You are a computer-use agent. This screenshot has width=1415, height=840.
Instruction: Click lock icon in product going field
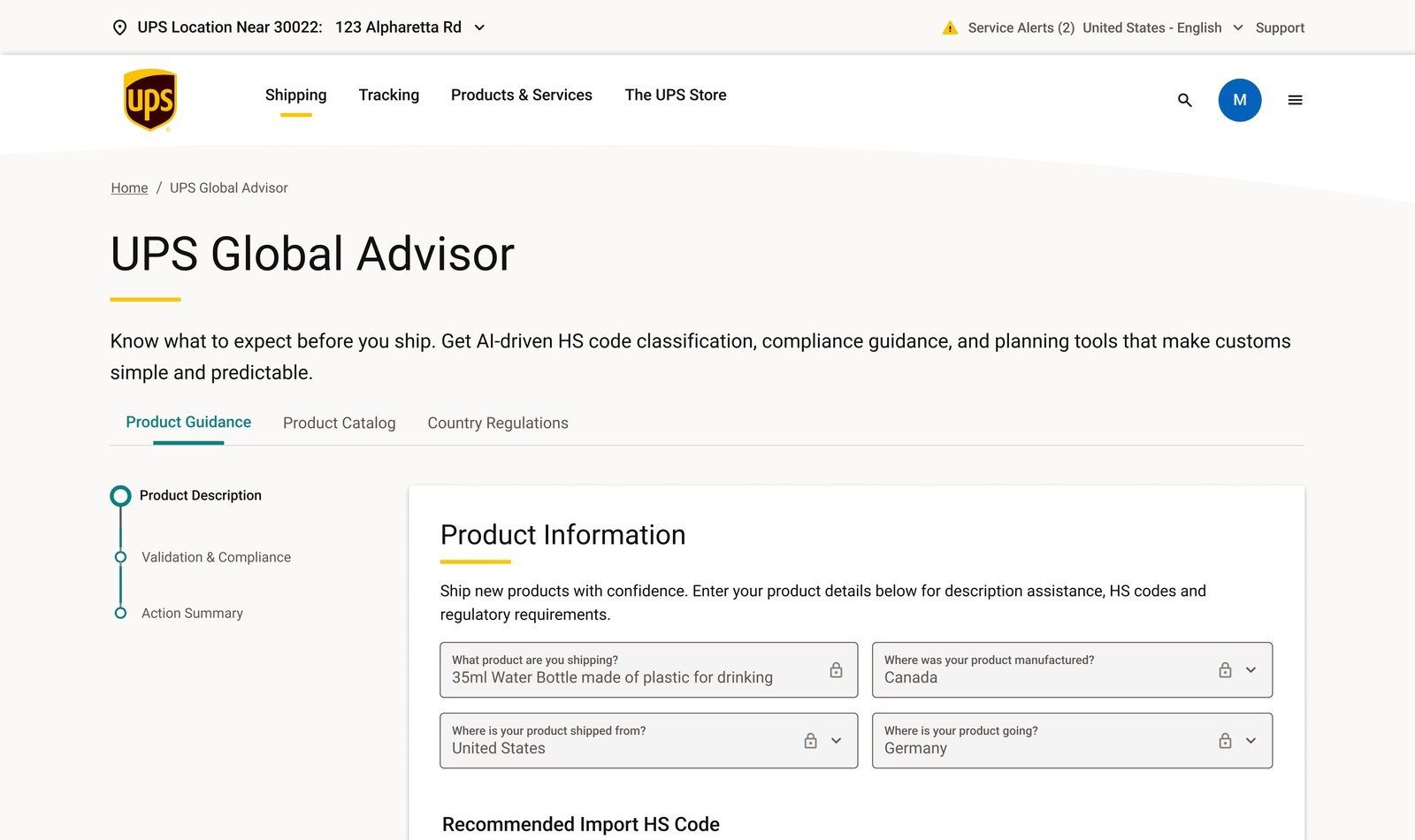click(x=1225, y=740)
